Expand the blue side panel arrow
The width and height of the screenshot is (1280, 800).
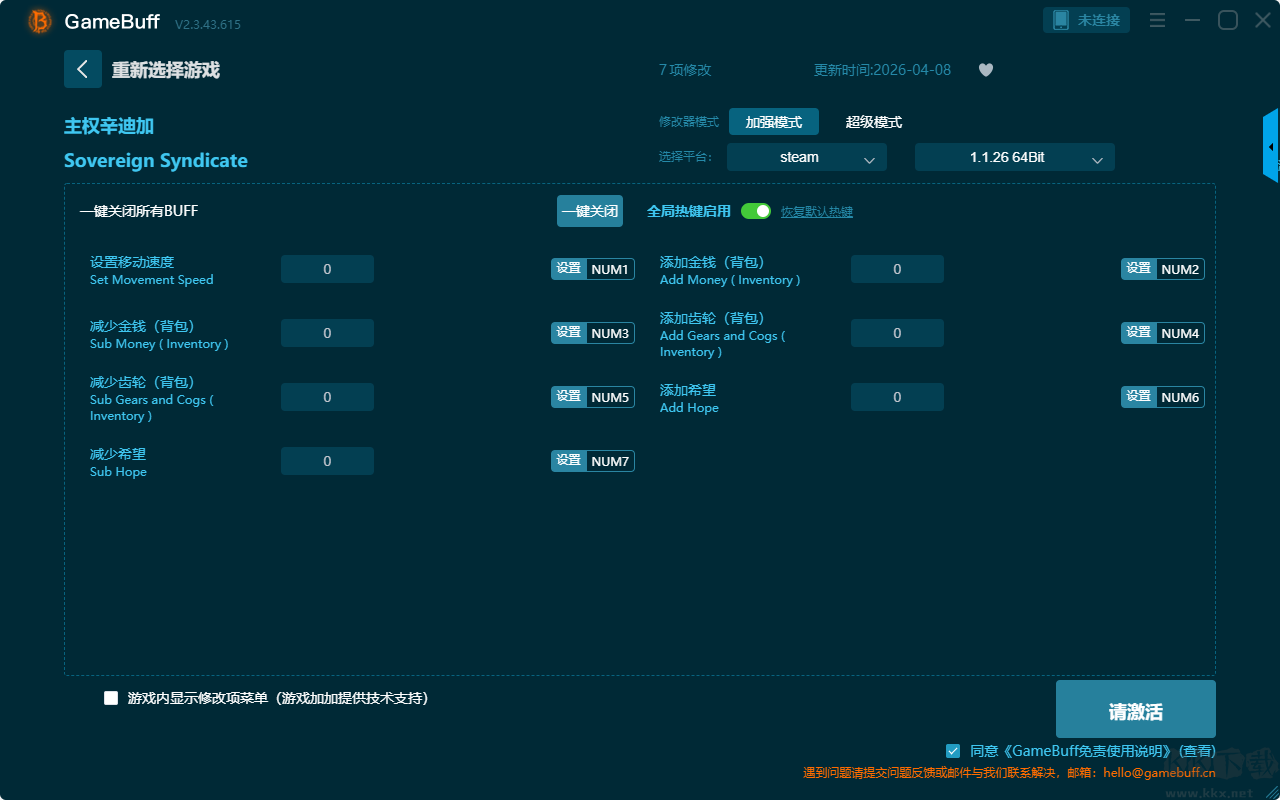coord(1271,146)
